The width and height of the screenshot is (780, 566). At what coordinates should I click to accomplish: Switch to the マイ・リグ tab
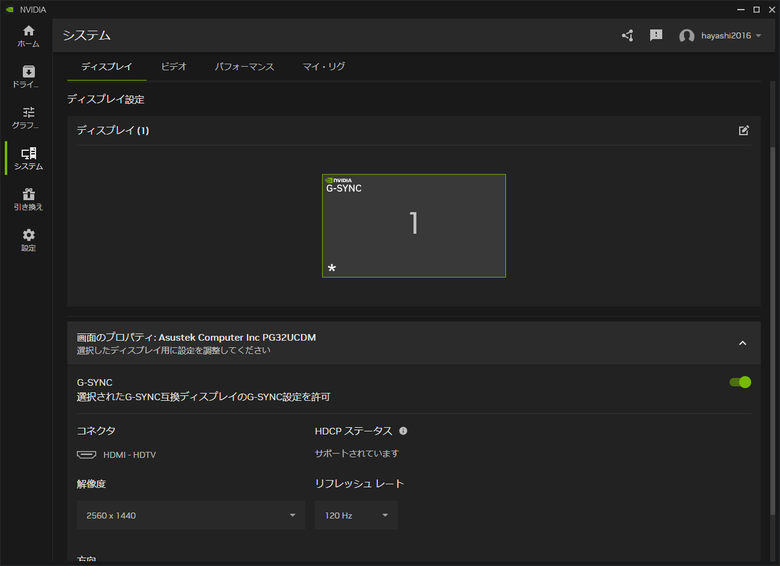click(324, 66)
